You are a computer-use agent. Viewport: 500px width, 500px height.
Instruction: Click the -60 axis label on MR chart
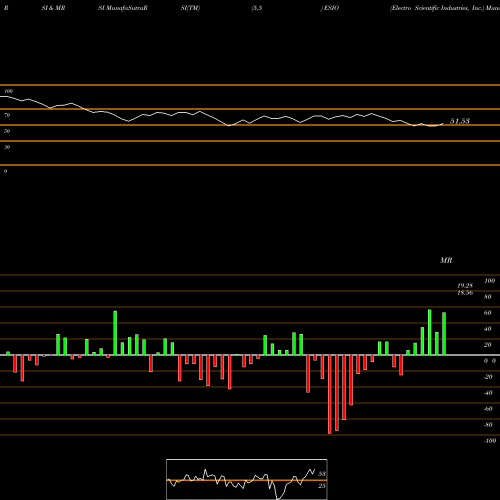tap(487, 409)
